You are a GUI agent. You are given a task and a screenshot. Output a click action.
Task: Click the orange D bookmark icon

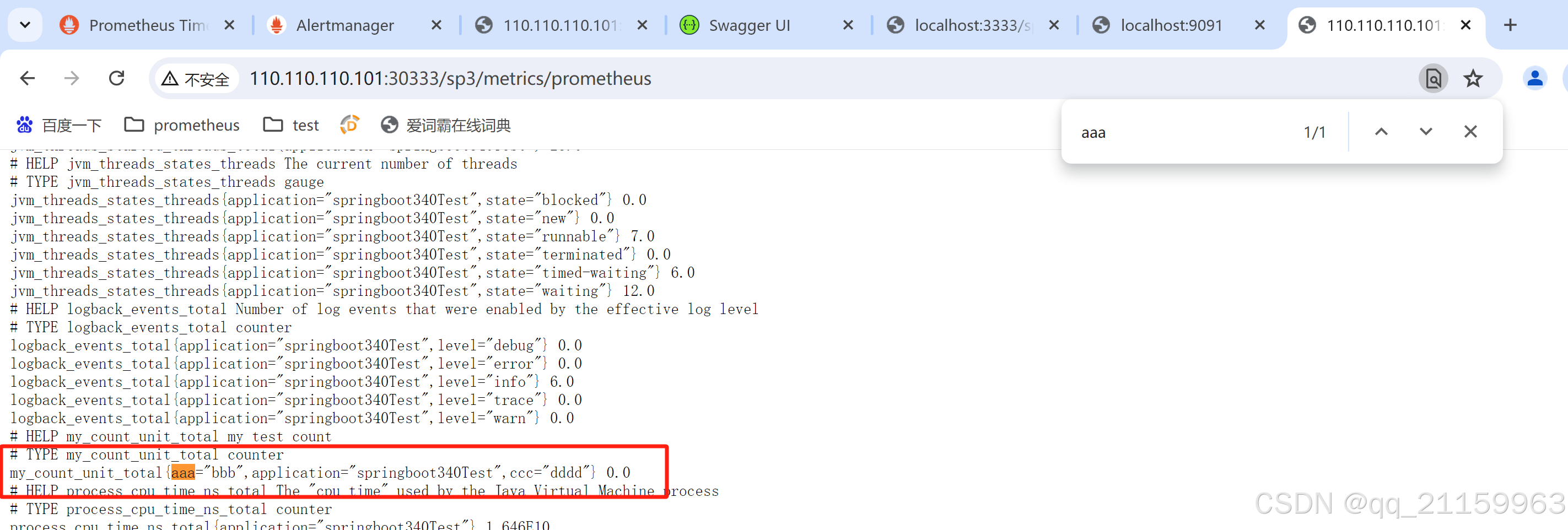[350, 125]
